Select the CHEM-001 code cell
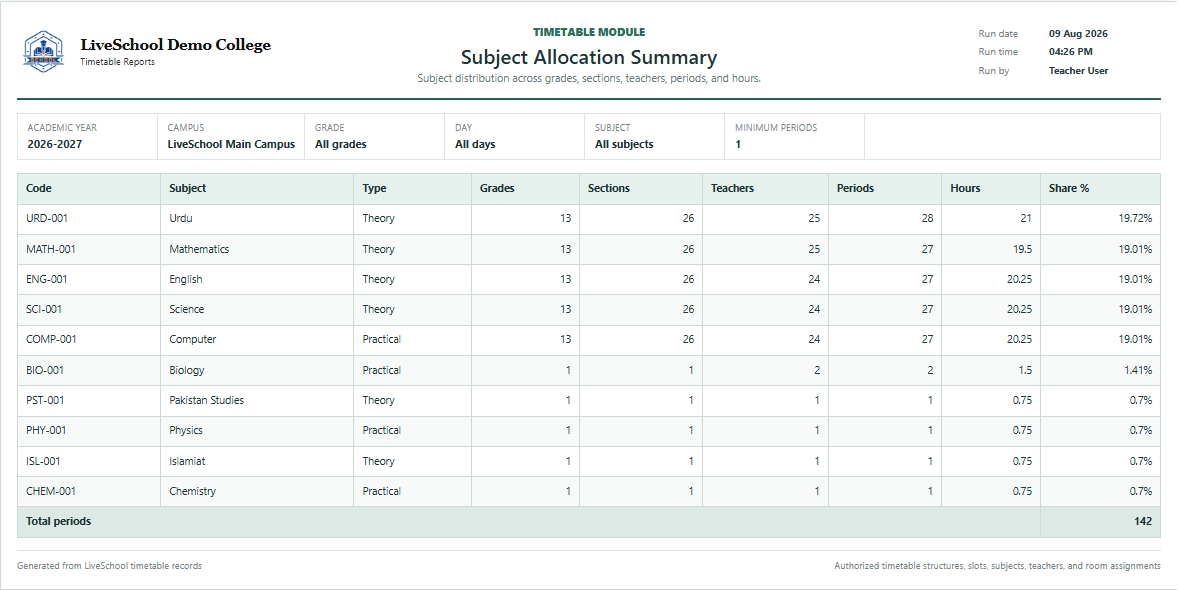 coord(89,491)
